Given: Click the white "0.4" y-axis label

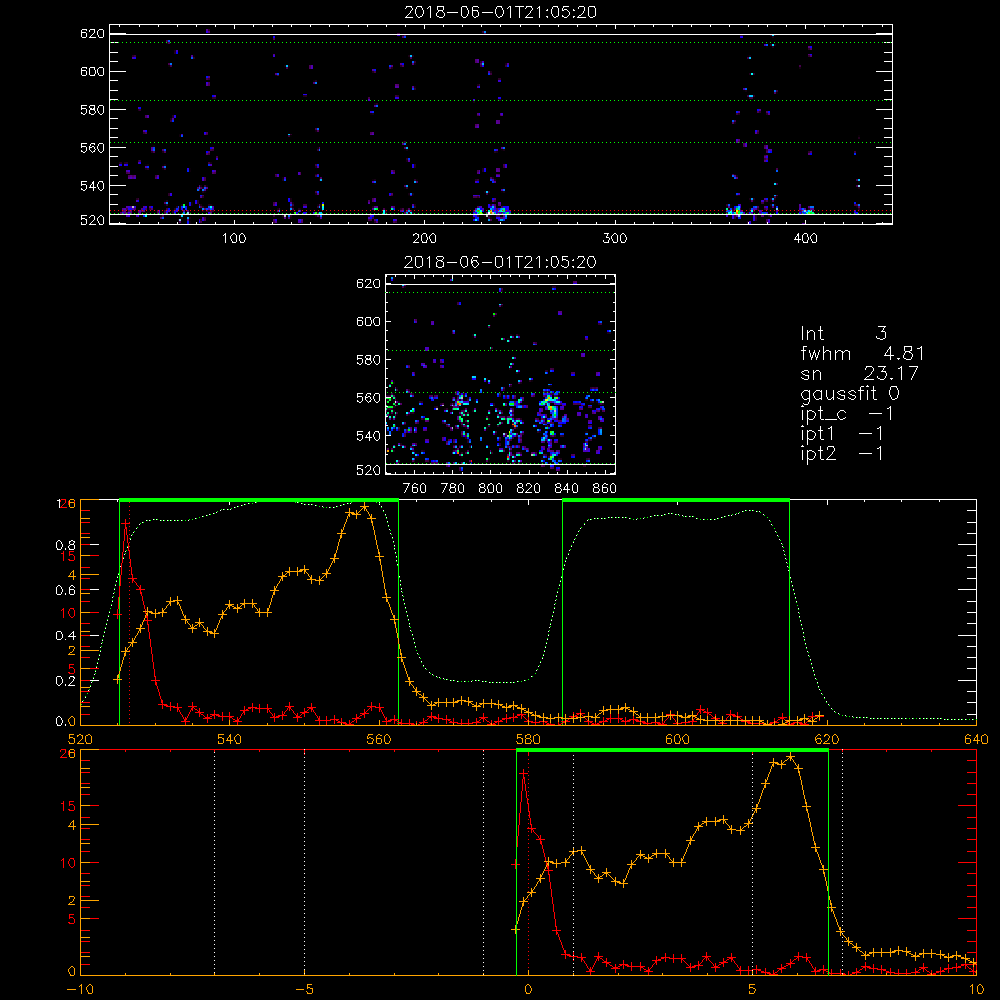Looking at the screenshot, I should pyautogui.click(x=66, y=635).
